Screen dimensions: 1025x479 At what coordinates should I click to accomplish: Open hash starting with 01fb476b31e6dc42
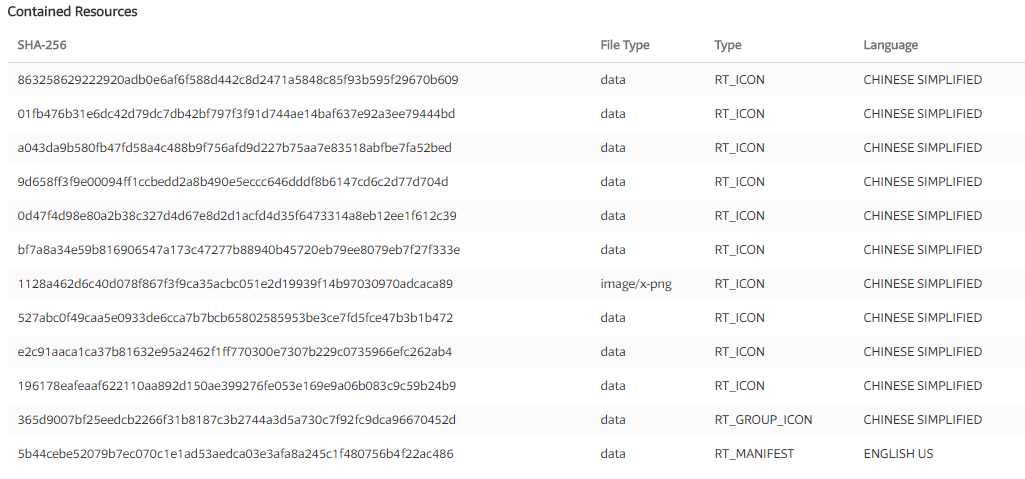pos(236,114)
